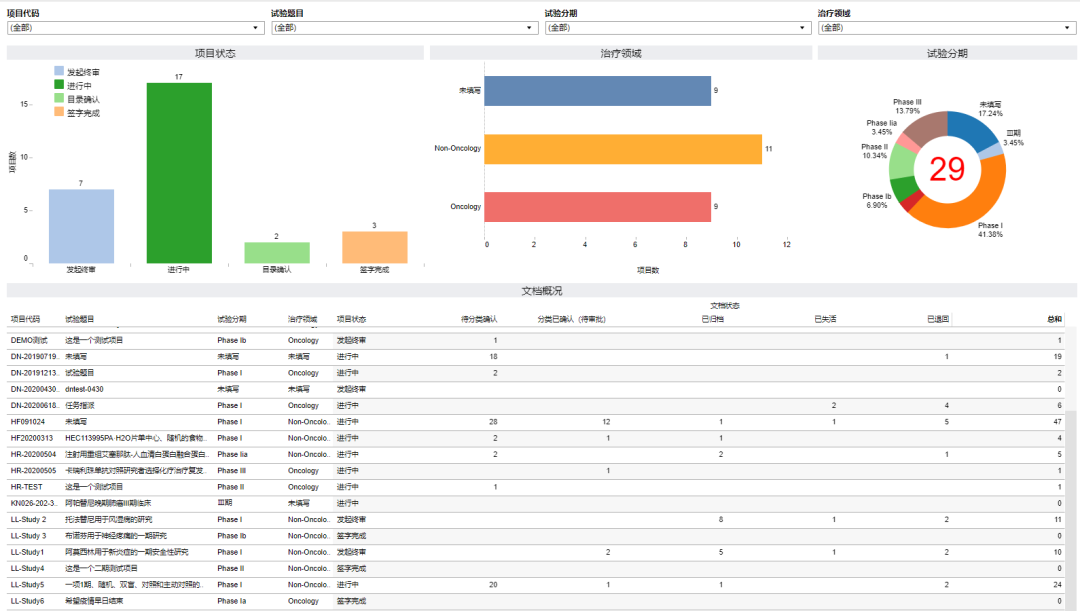This screenshot has height=611, width=1080.
Task: Click the 8 value in 已归档 column
Action: click(x=721, y=519)
